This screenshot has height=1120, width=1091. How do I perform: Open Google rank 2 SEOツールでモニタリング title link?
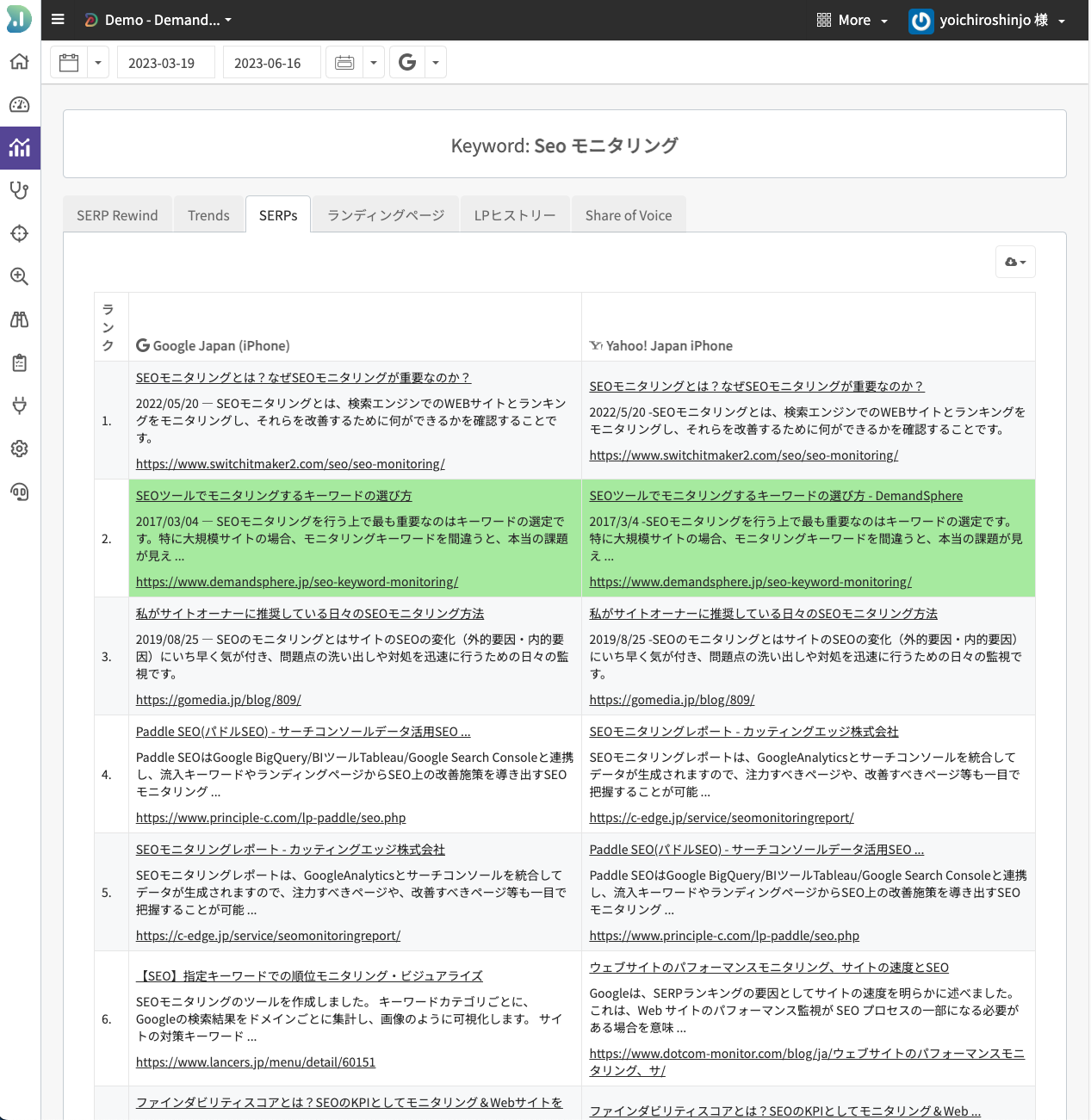(x=274, y=495)
